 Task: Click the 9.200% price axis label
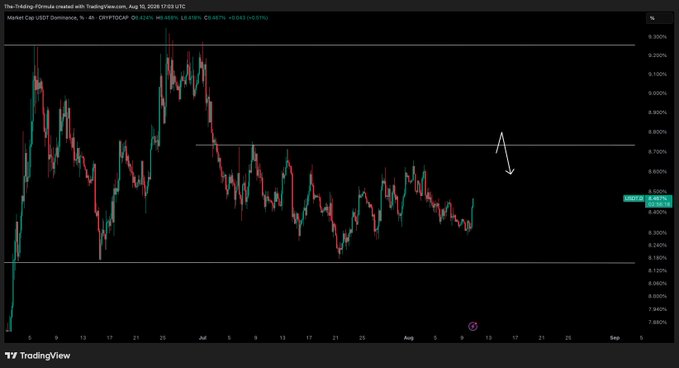[x=657, y=55]
